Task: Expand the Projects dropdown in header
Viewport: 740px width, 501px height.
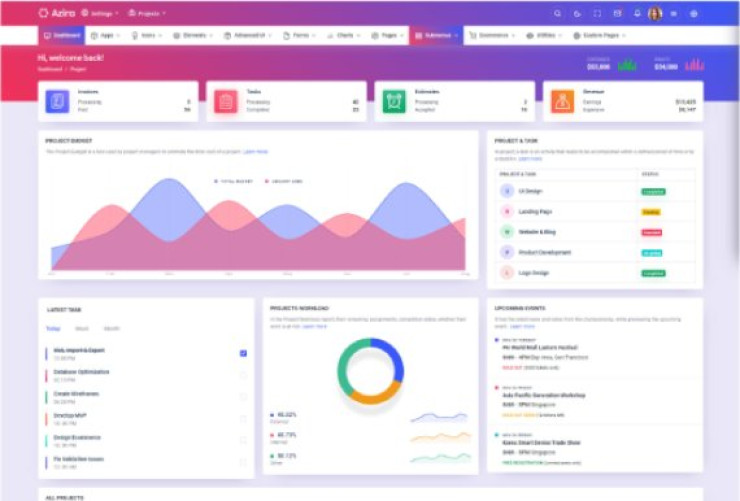Action: (x=148, y=14)
